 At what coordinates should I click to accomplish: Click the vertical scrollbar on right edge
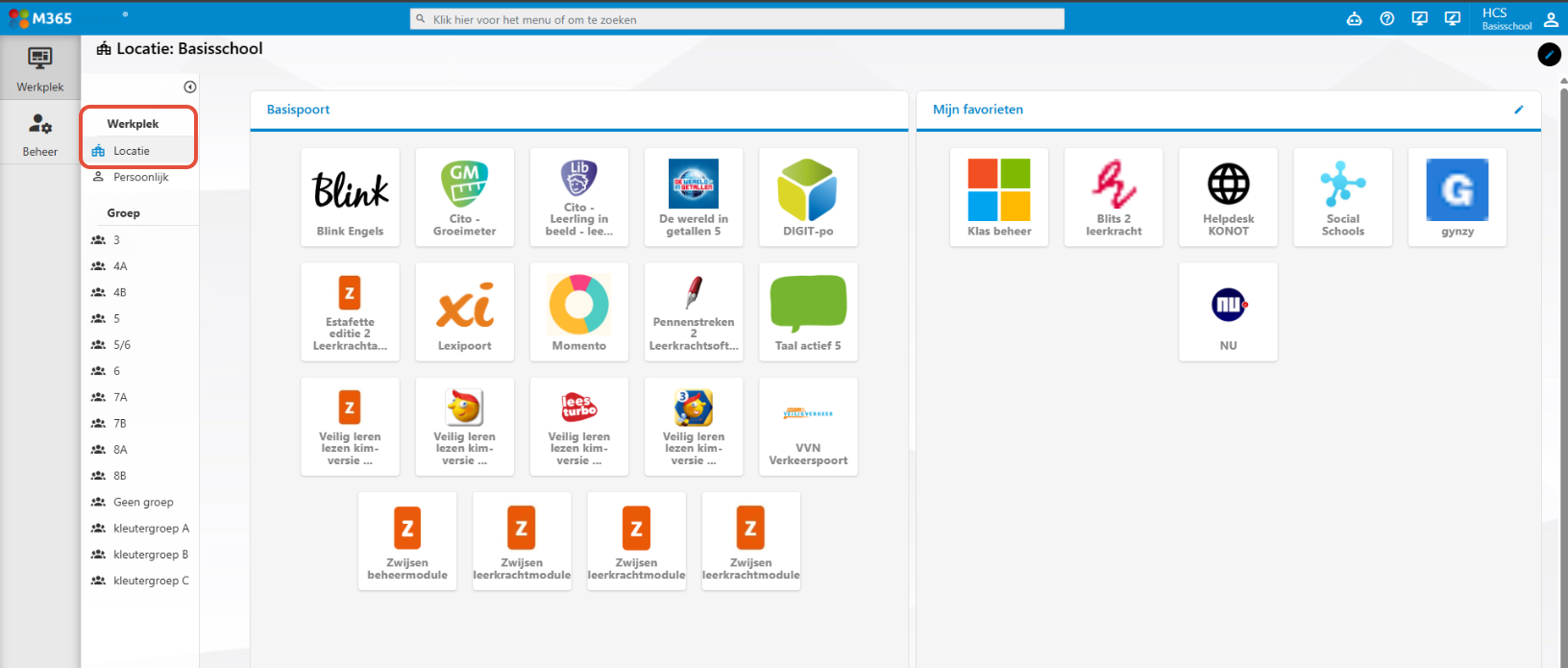tap(1563, 375)
